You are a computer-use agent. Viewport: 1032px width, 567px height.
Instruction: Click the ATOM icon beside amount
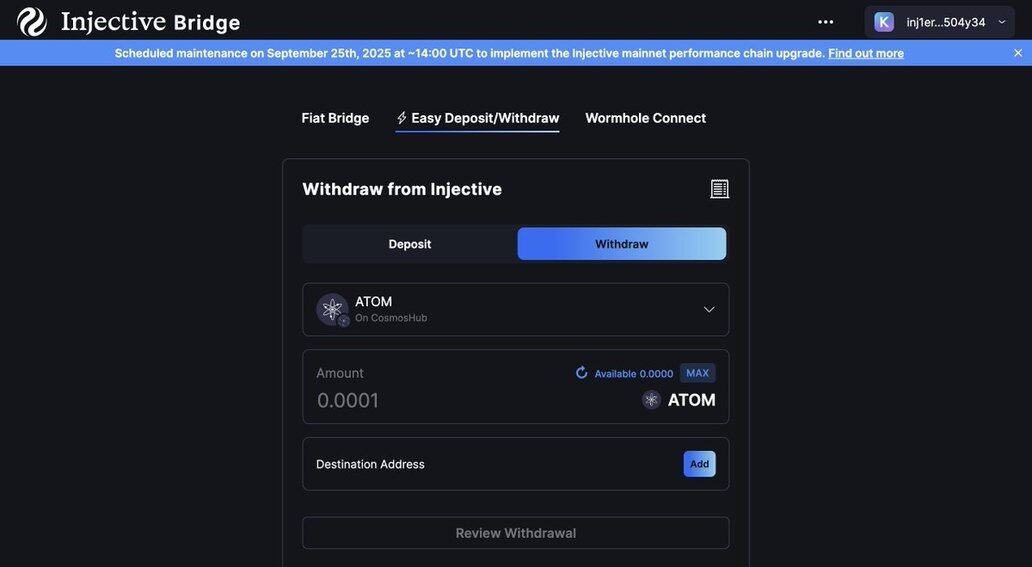652,400
